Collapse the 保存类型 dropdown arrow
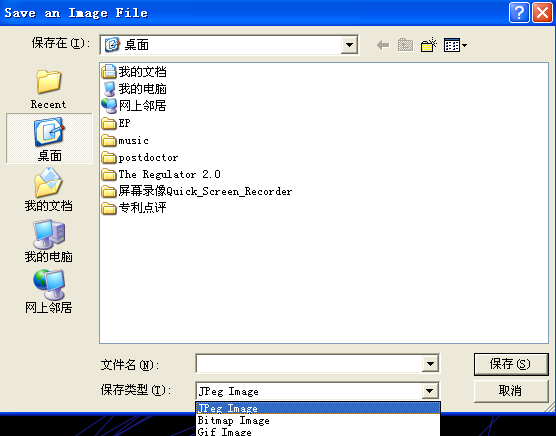556x436 pixels. click(430, 391)
